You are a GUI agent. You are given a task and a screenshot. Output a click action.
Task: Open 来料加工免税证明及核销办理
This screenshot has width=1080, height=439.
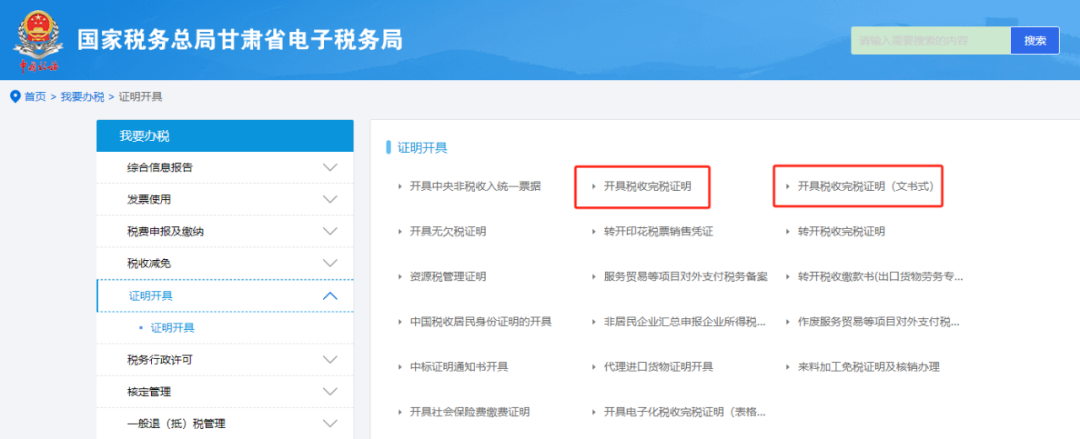tap(869, 367)
